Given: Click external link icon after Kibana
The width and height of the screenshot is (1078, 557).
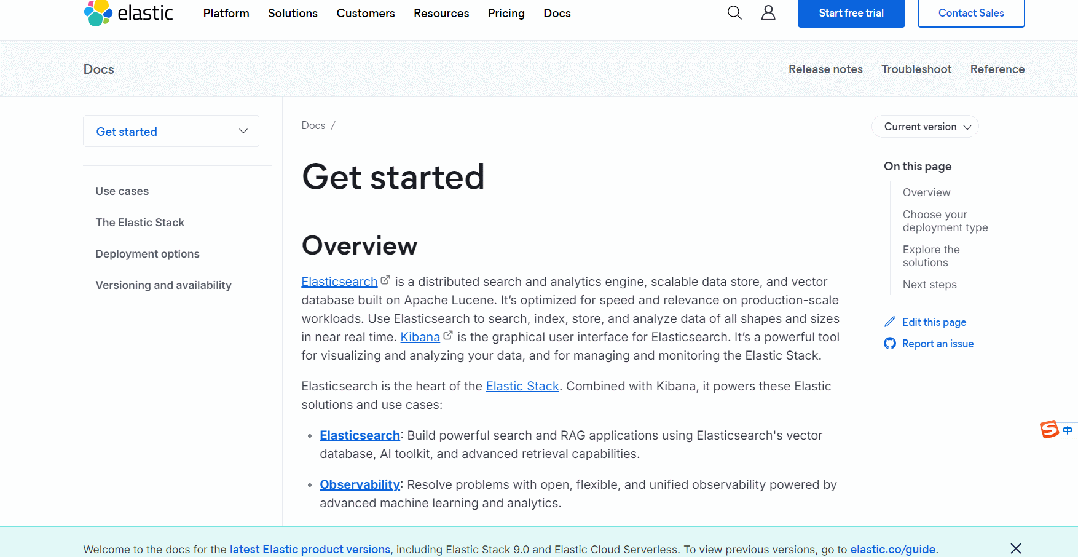Looking at the screenshot, I should (x=448, y=336).
